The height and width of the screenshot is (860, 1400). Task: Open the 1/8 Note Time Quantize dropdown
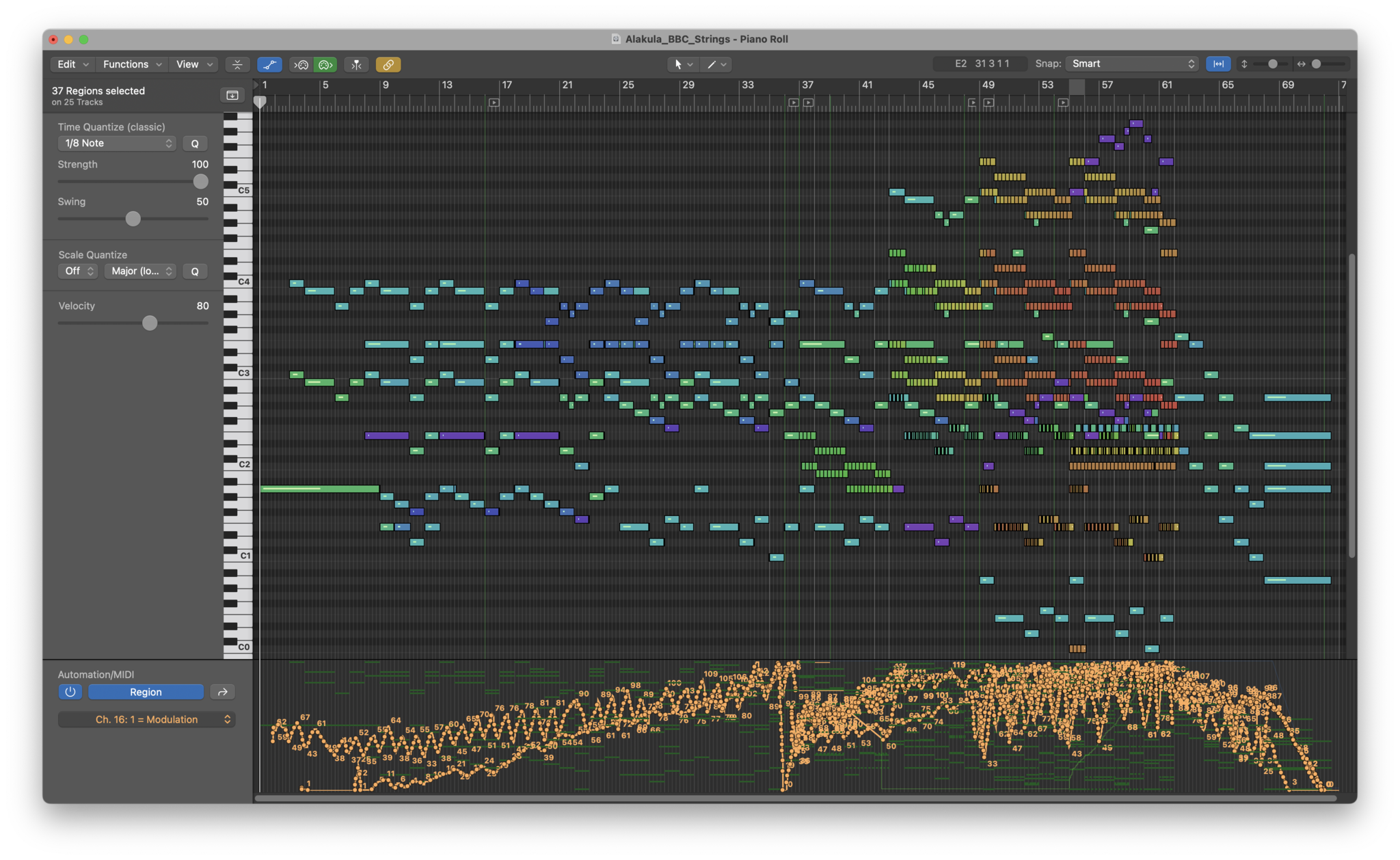point(117,143)
